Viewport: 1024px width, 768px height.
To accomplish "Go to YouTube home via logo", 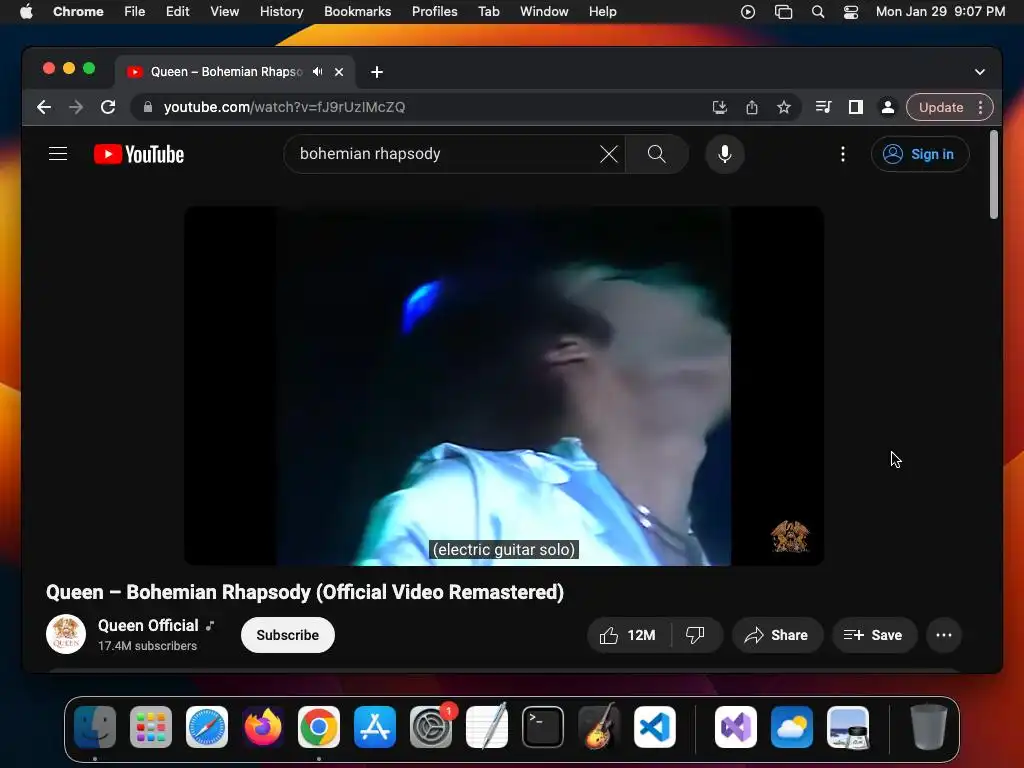I will tap(139, 154).
